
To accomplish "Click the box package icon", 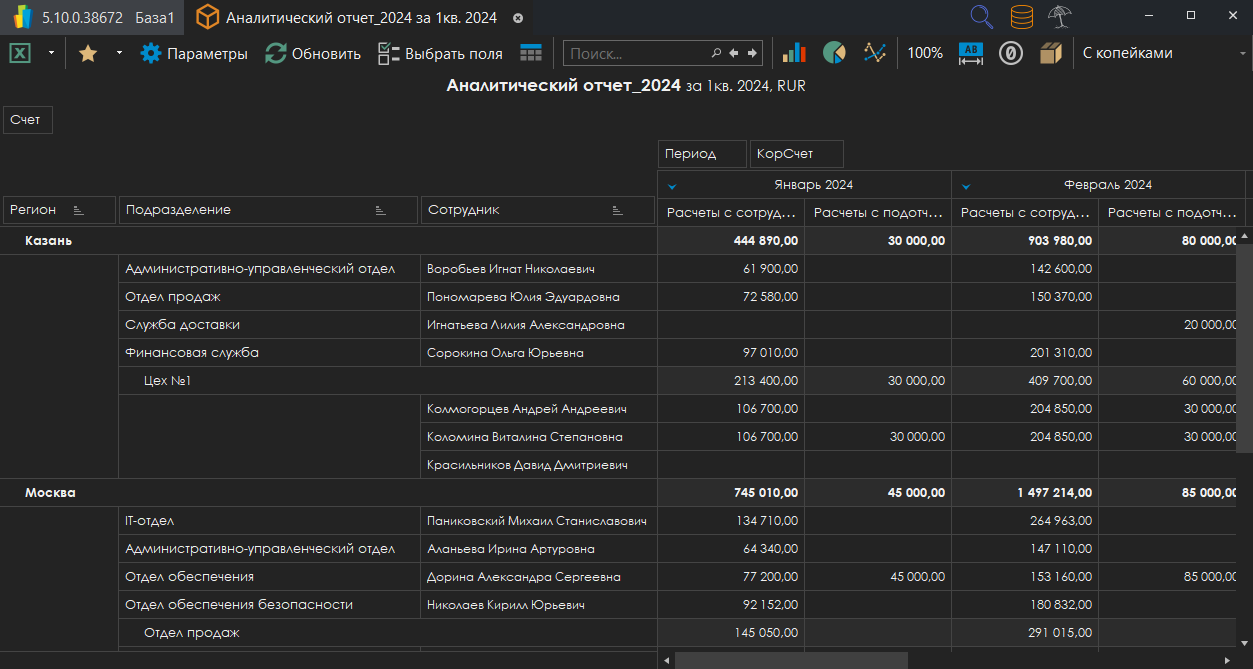I will (1050, 53).
